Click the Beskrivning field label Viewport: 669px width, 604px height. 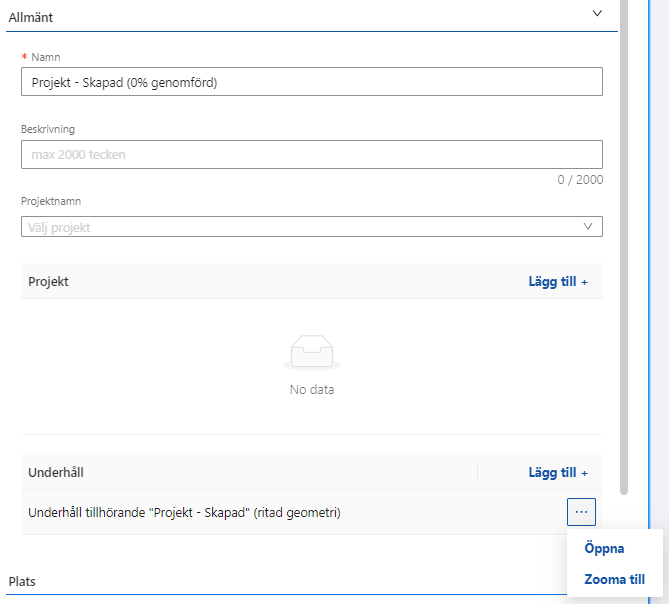(x=48, y=129)
